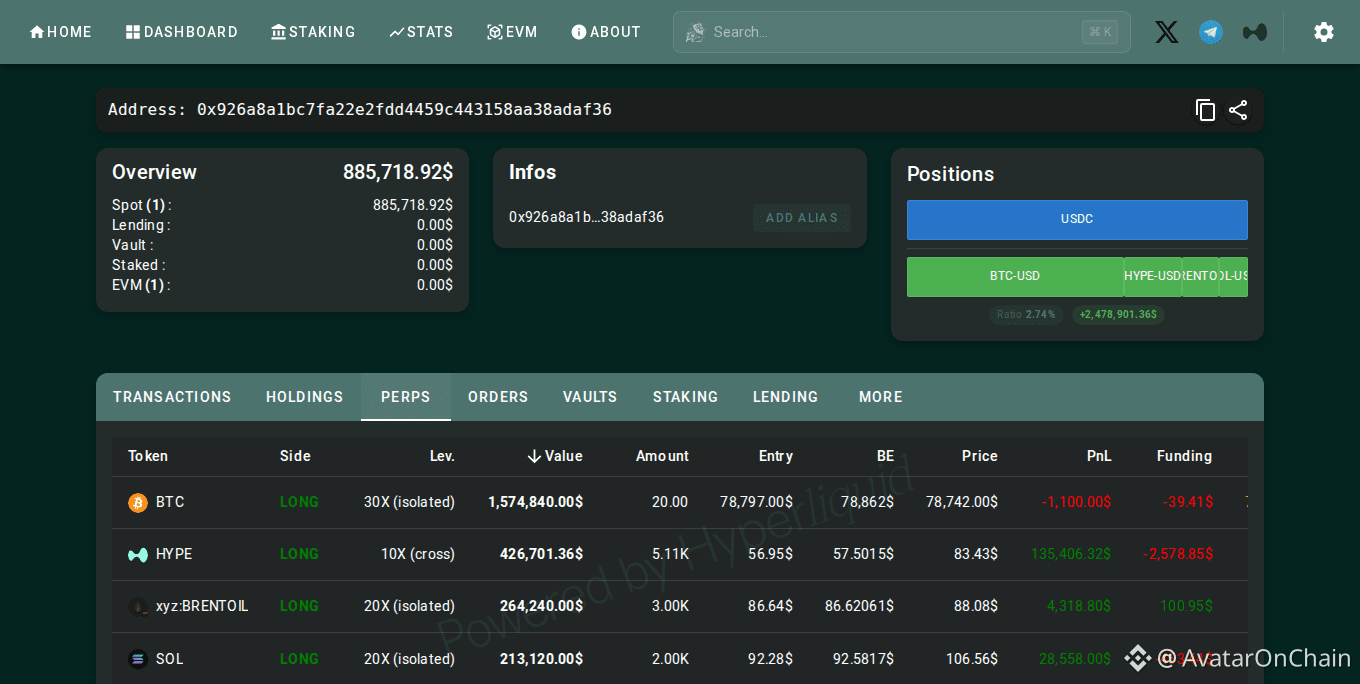
Task: Open the EVM nav item
Action: tap(512, 32)
